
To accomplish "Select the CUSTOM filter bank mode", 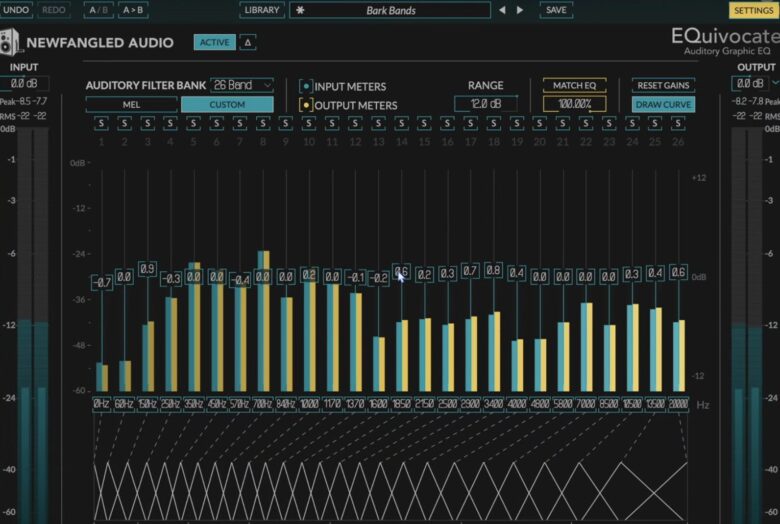I will 227,104.
